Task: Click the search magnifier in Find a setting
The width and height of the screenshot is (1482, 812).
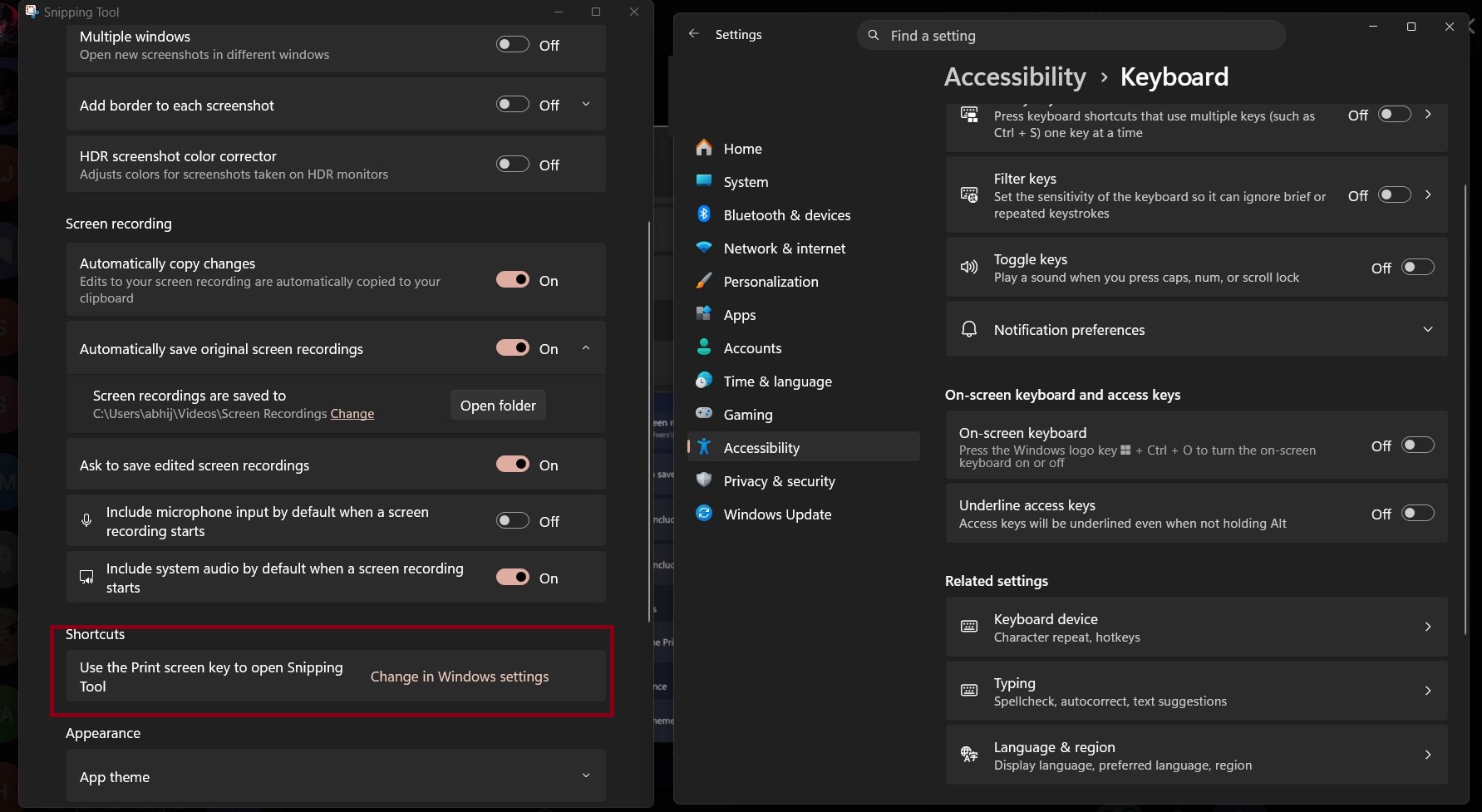Action: pos(873,35)
